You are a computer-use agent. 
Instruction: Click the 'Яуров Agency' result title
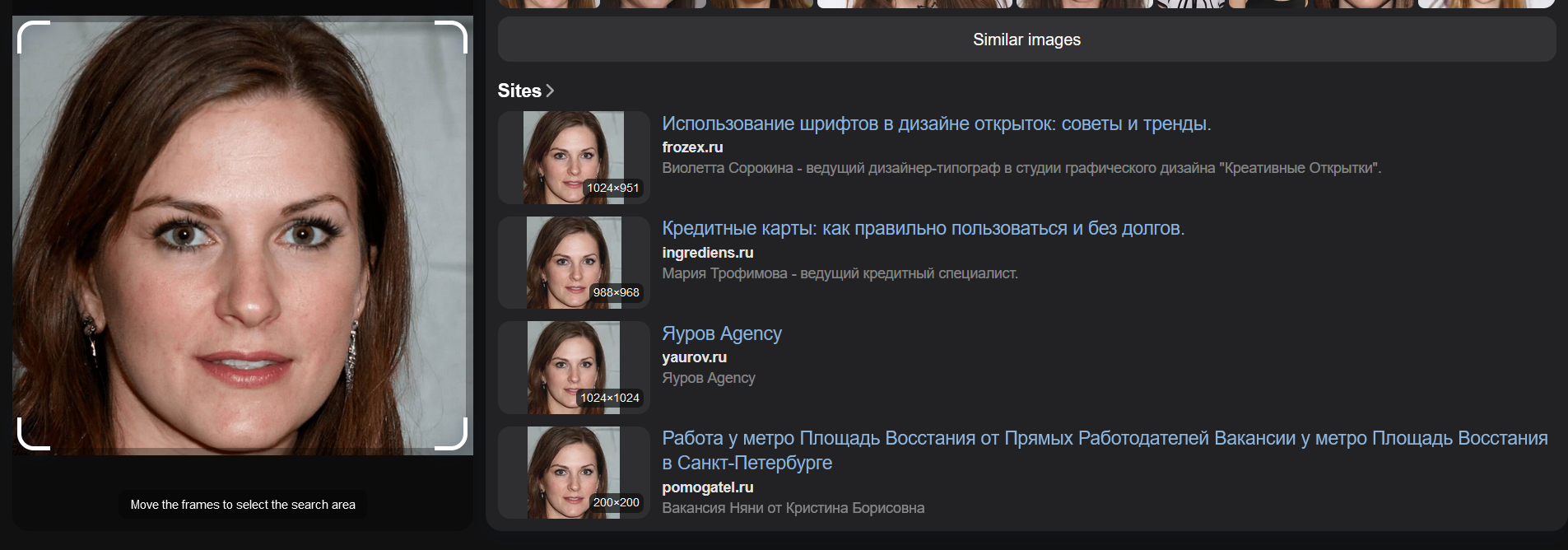721,333
